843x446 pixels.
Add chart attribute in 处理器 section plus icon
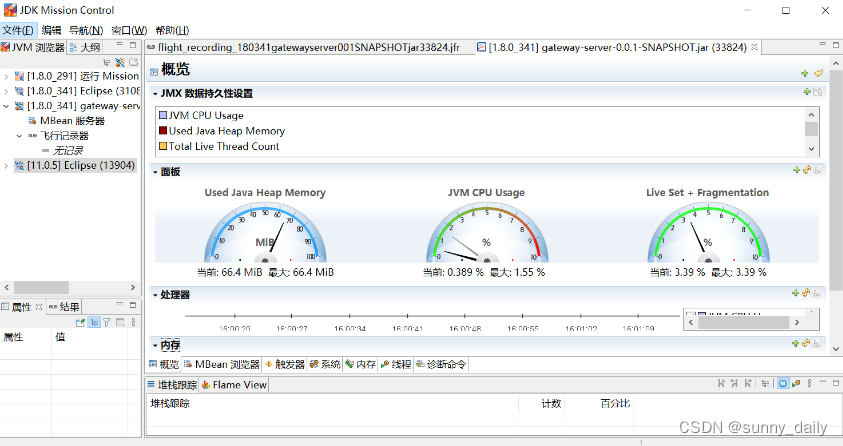[795, 293]
